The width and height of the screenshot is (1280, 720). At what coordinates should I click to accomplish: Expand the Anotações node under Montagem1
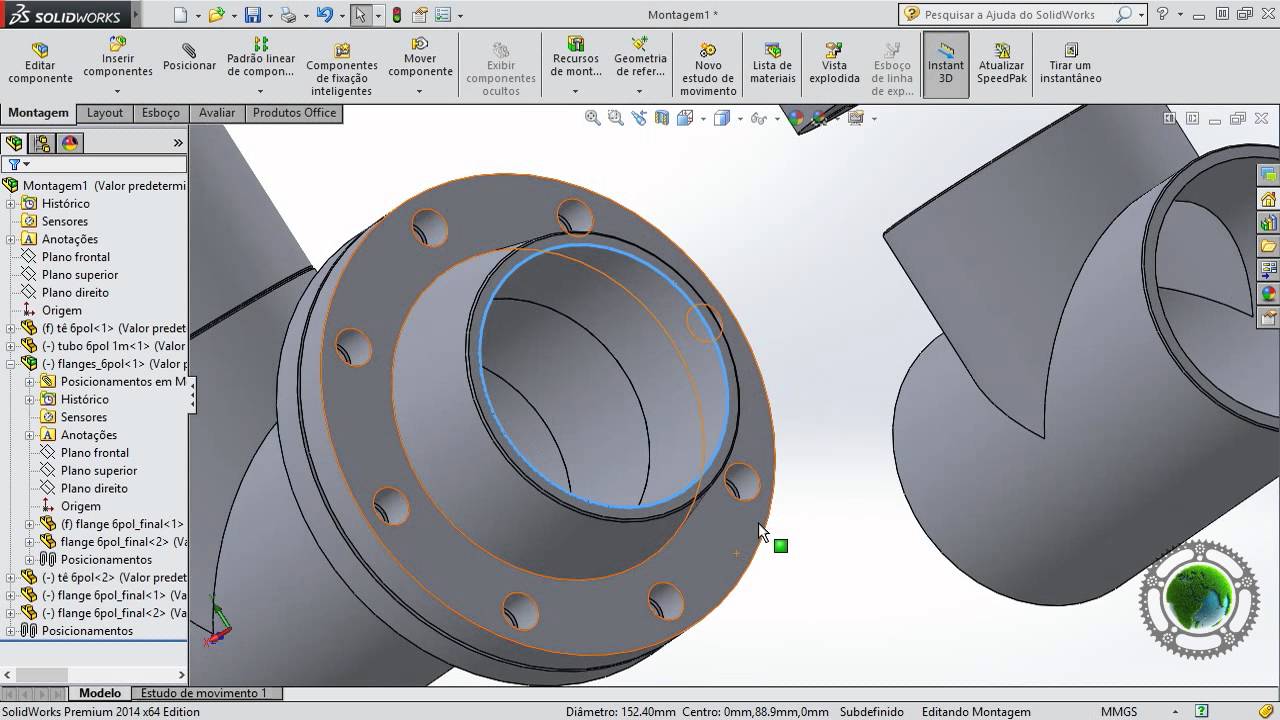click(11, 240)
